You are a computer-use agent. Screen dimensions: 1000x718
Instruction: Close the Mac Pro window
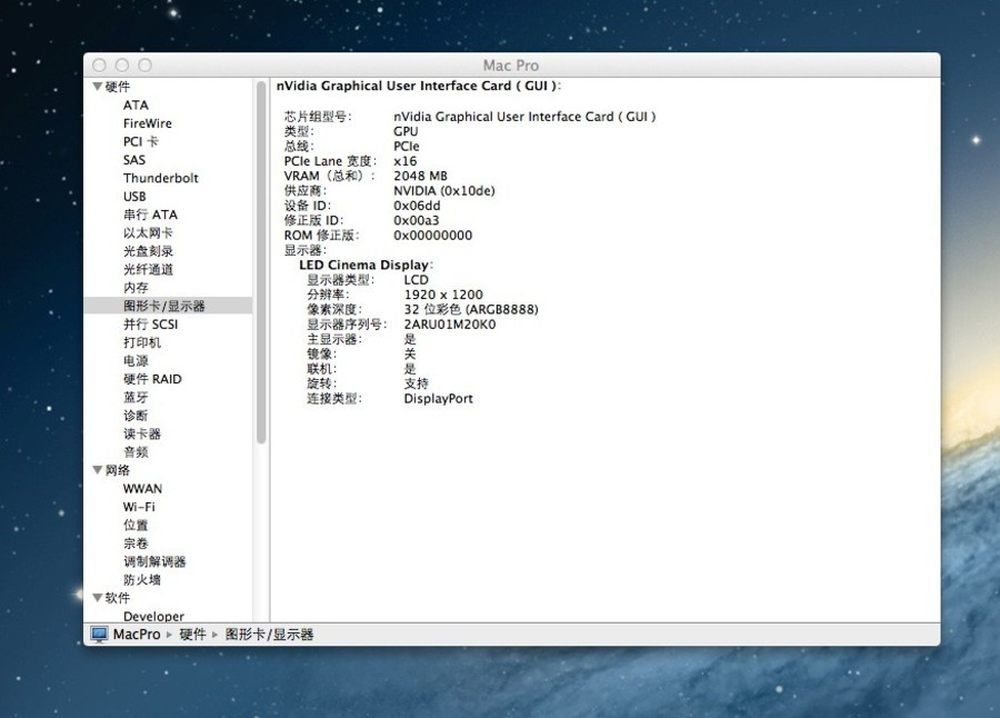99,65
